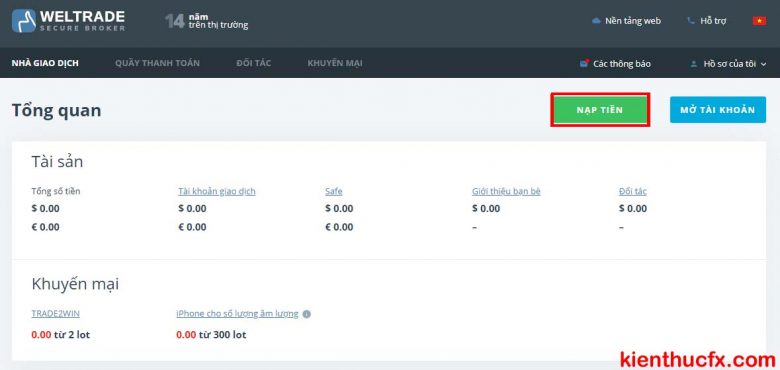Open the Đối tác assets link
This screenshot has height=370, width=780.
click(x=633, y=191)
